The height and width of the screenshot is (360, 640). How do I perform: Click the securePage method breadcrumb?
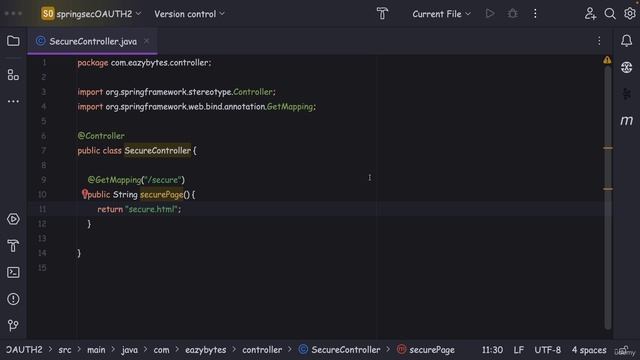[426, 350]
